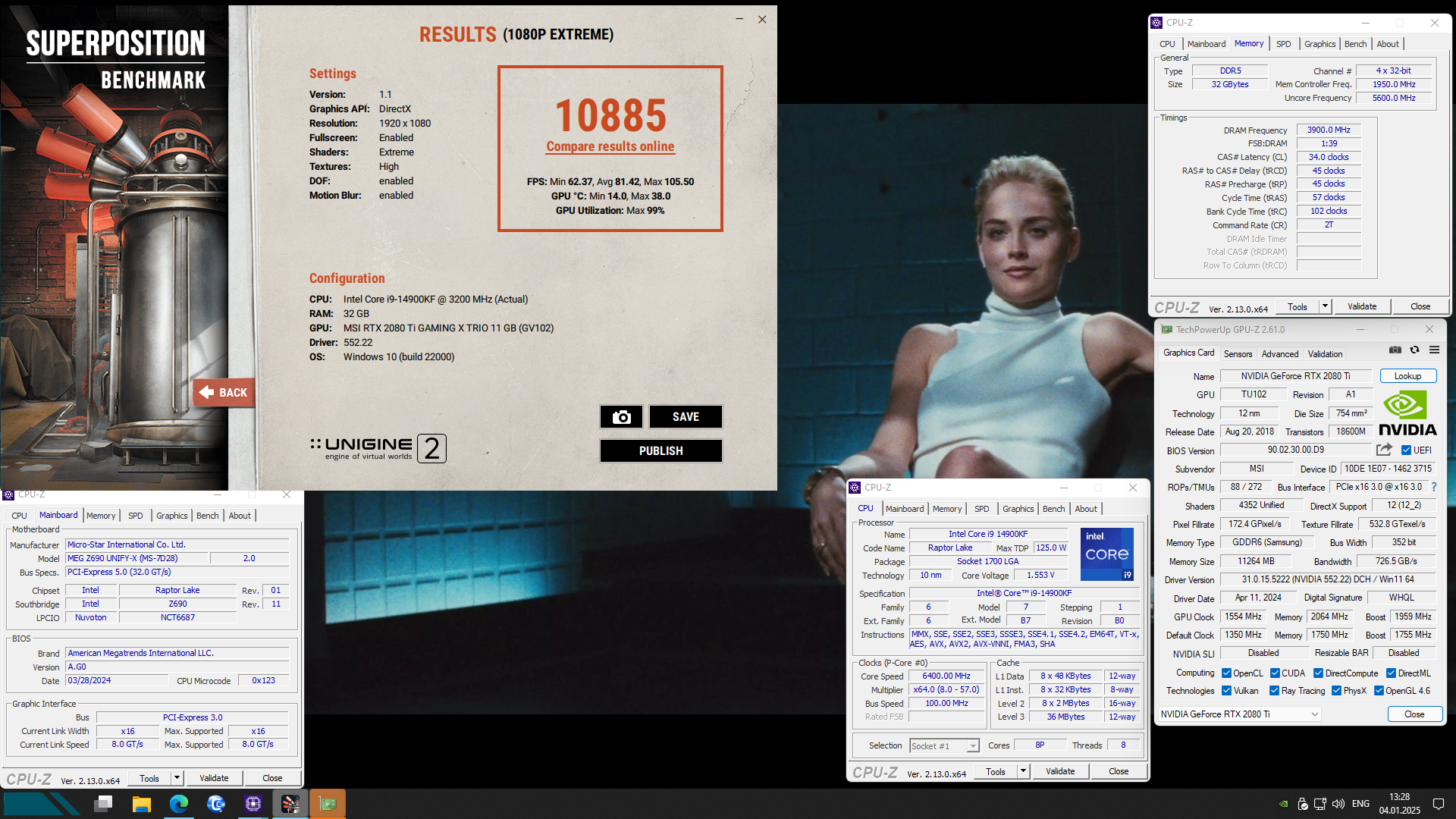Click the 3900.0 MHz DRAM Frequency value
Image resolution: width=1456 pixels, height=819 pixels.
click(1329, 130)
